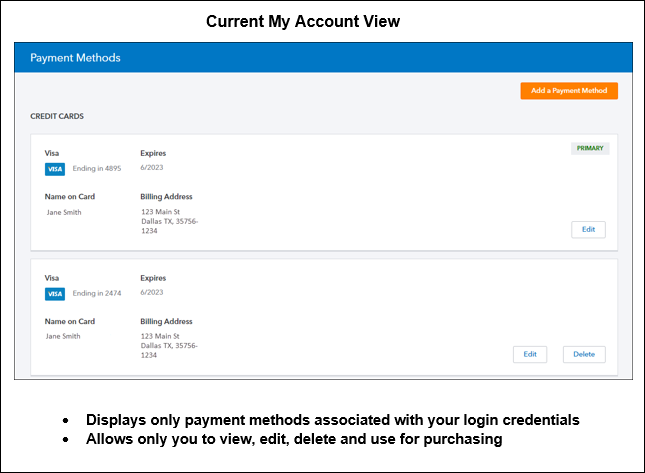Screen dimensions: 645x473
Task: Edit the Visa card ending in 2474
Action: (x=530, y=354)
